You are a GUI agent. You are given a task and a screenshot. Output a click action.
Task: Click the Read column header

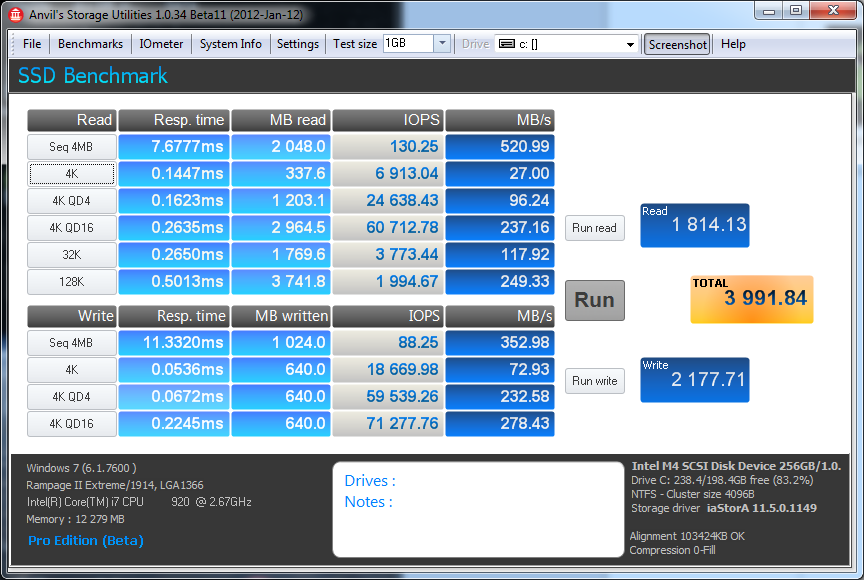tap(72, 120)
